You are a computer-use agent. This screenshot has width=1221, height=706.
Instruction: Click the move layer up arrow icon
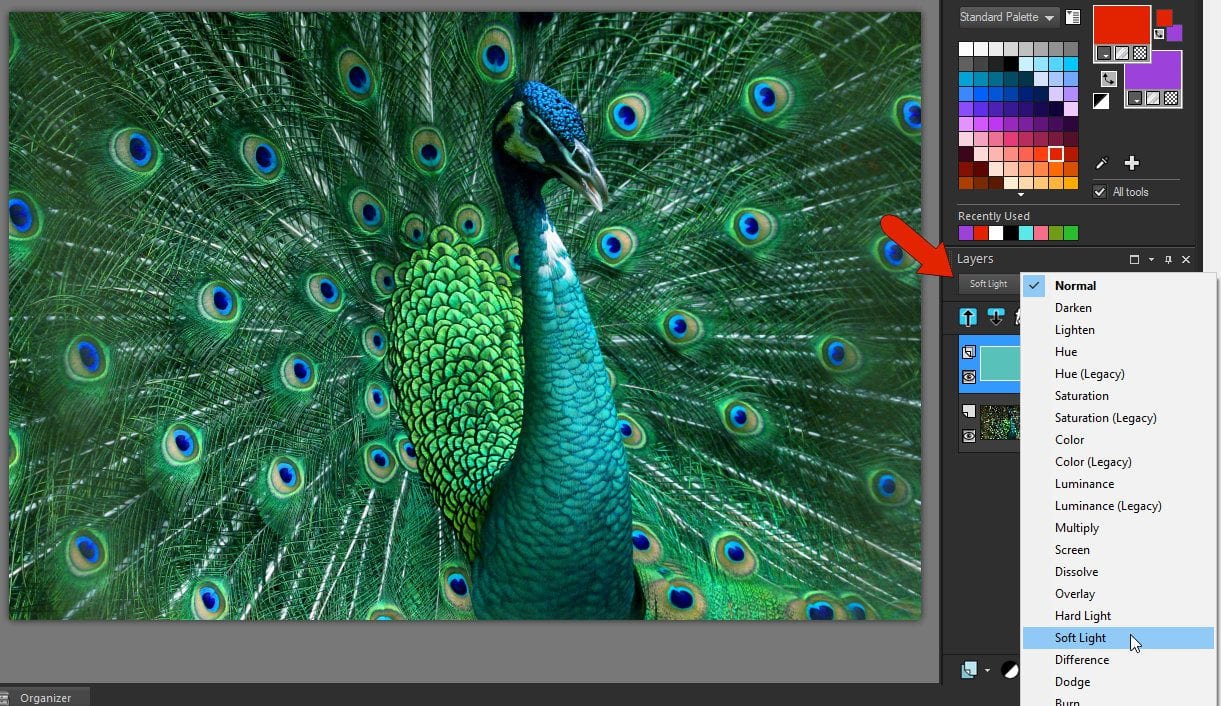pos(968,316)
